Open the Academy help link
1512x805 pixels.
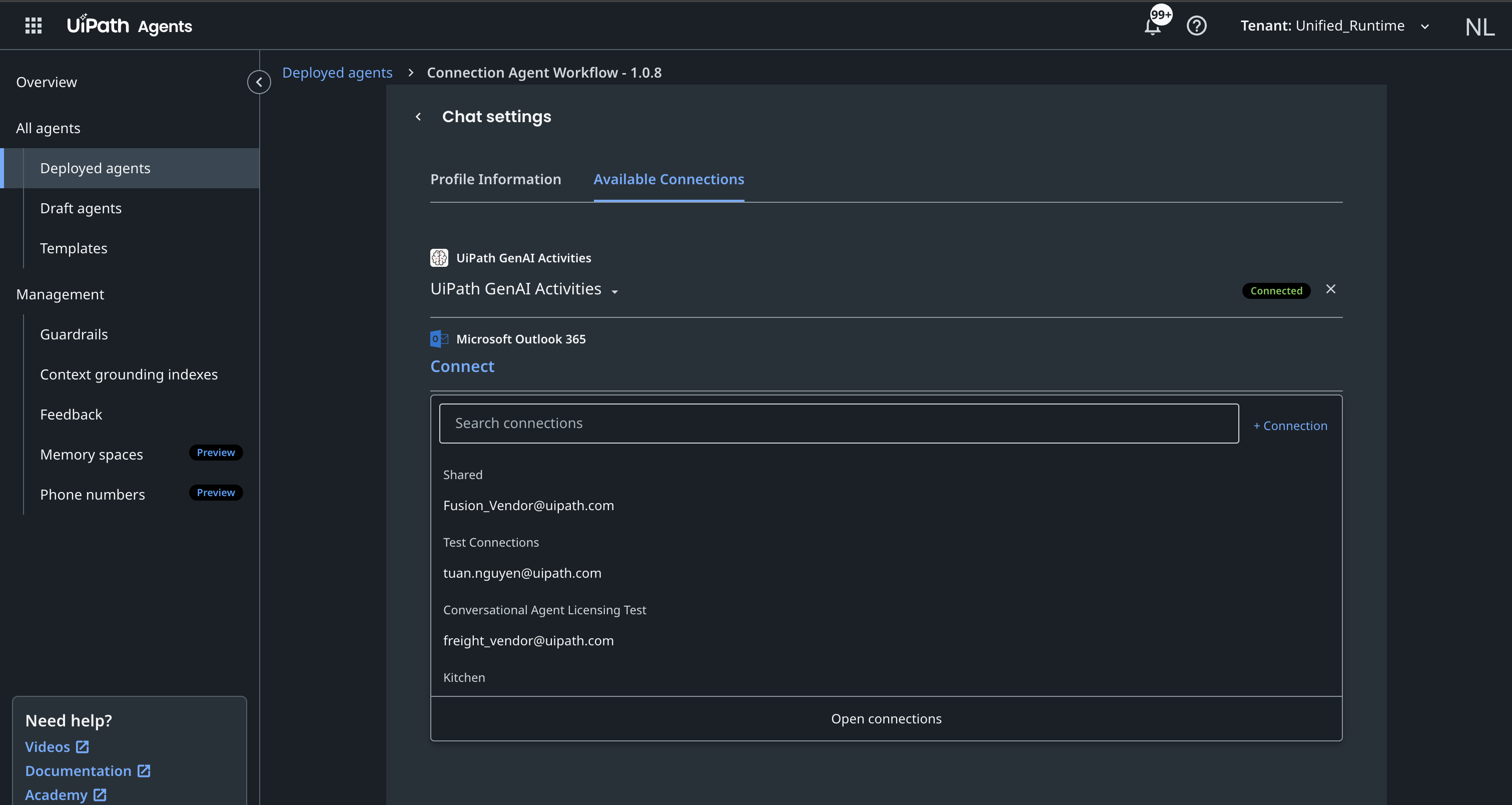[56, 795]
